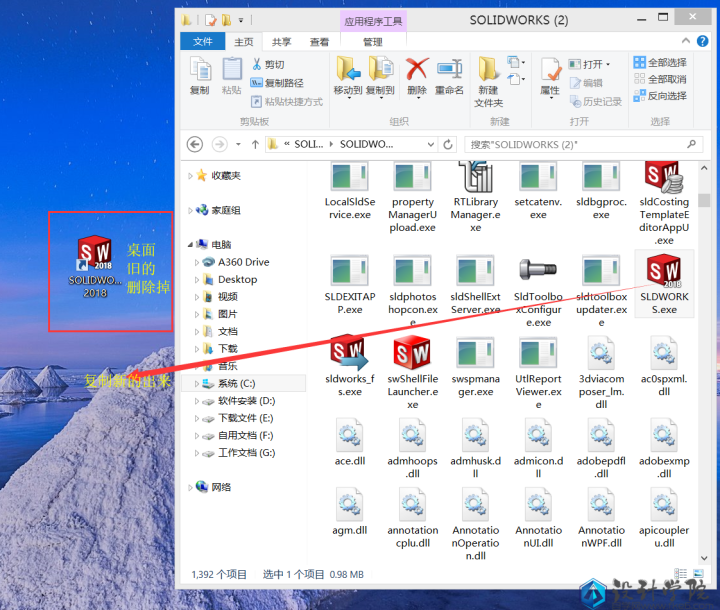Click the Cut (剪切) scissors button
Viewport: 720px width, 610px height.
258,64
